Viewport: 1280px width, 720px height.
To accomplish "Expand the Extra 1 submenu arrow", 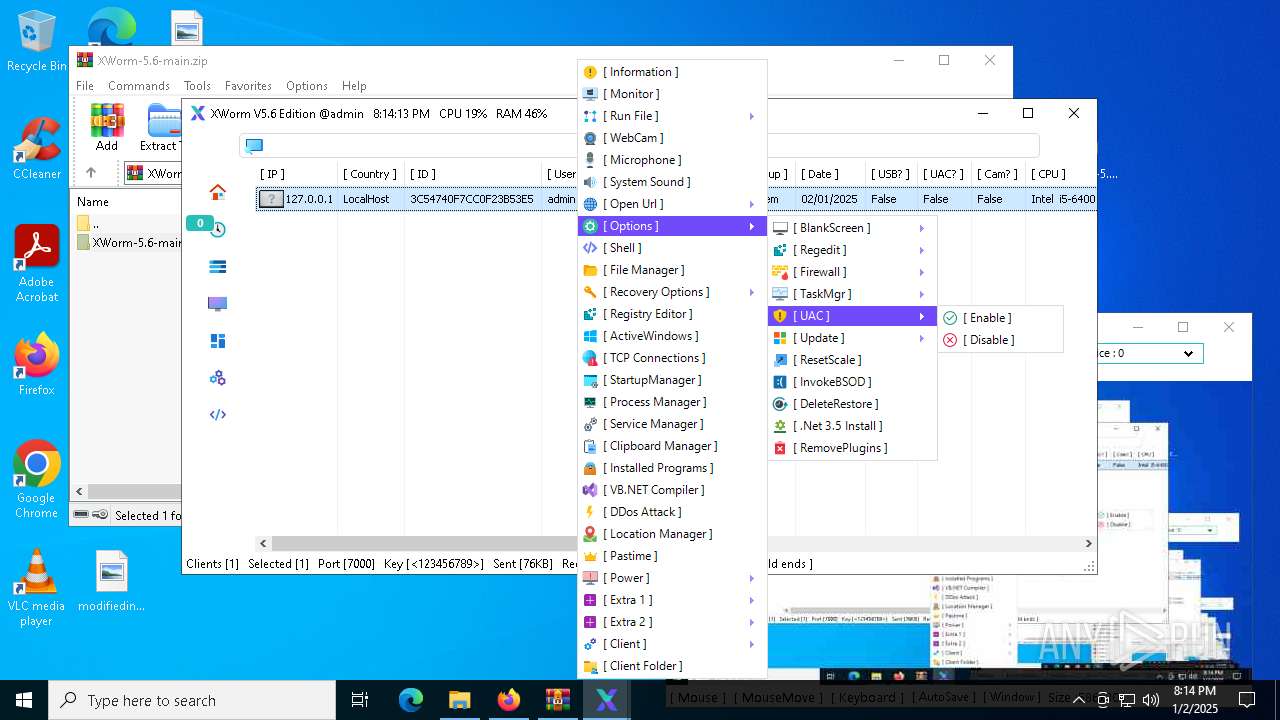I will 751,600.
